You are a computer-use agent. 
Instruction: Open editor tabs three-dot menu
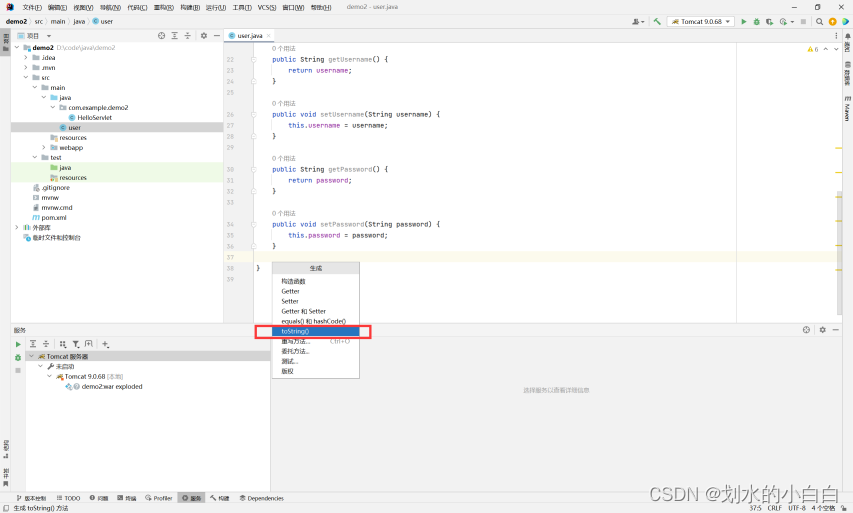click(x=836, y=35)
